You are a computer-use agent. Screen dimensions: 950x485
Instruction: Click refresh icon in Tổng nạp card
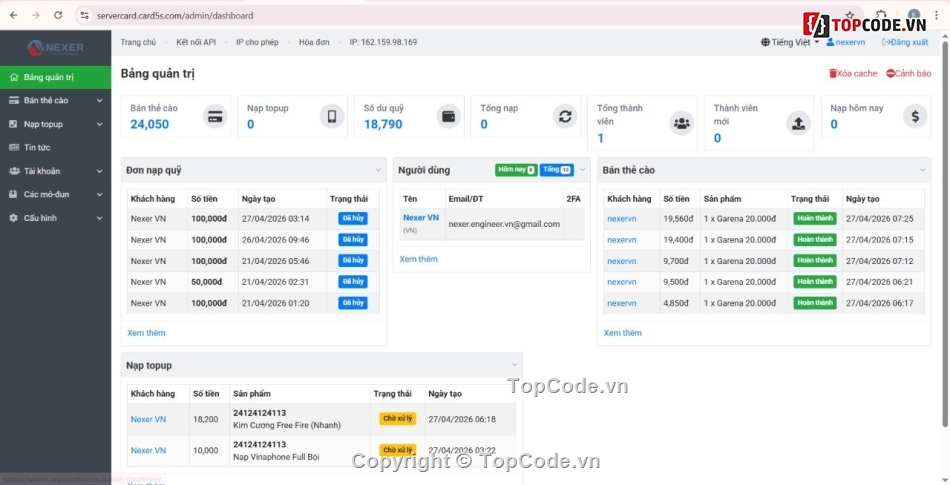click(565, 116)
